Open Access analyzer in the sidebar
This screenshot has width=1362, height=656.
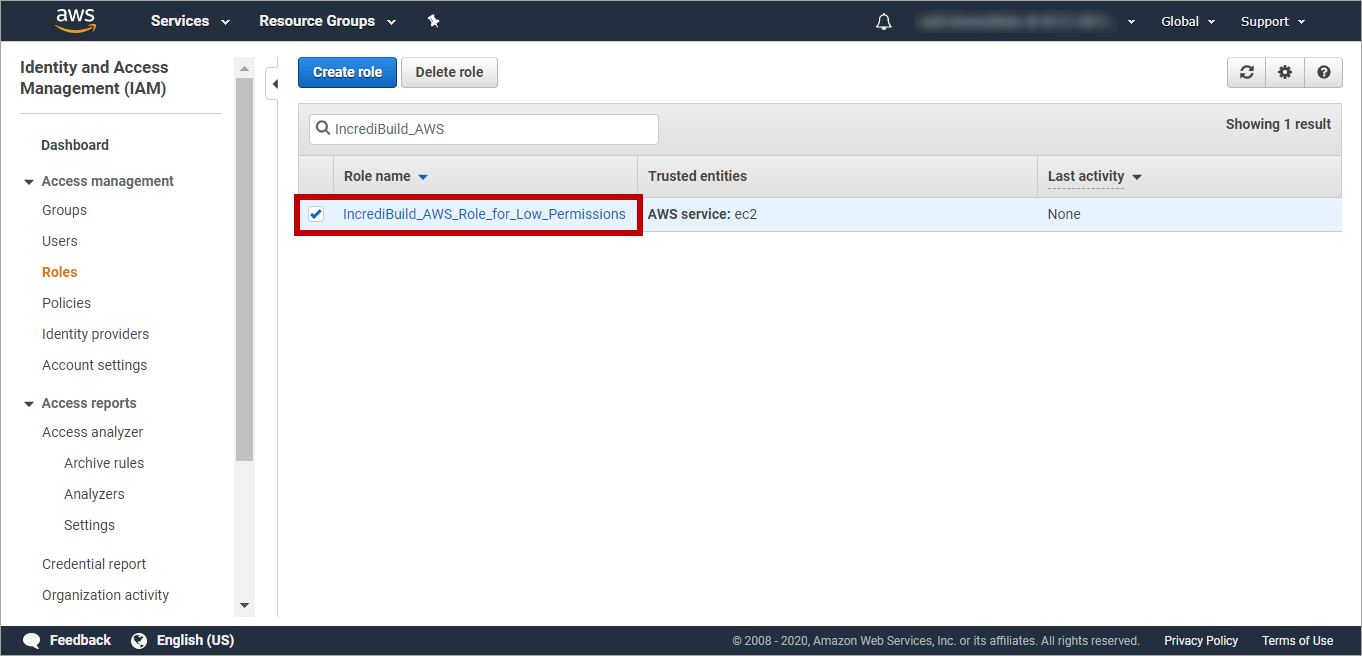point(92,432)
